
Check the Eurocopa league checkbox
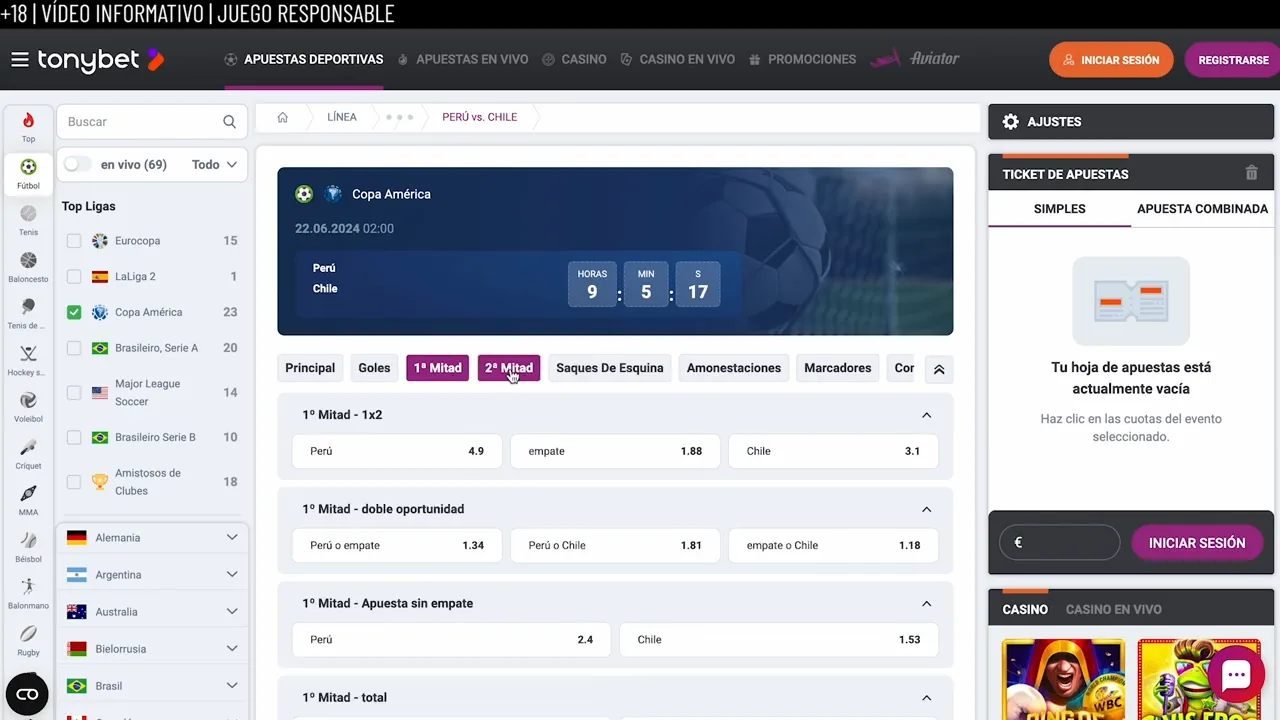[74, 240]
